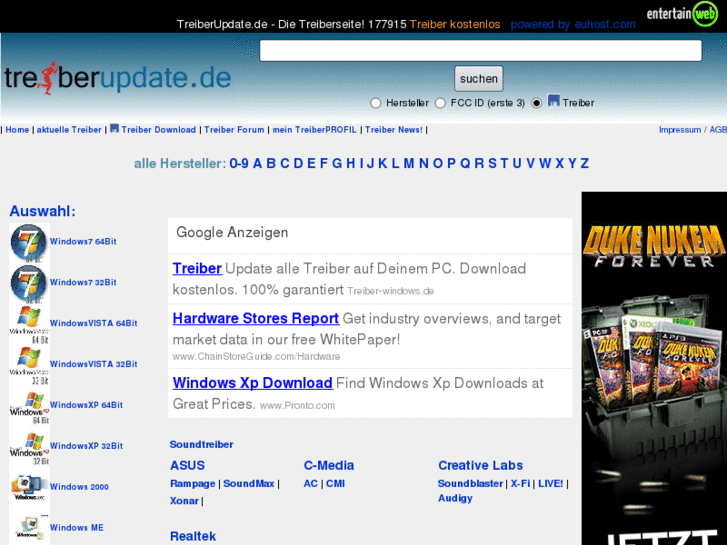Open the WindowsVISTA 32Bit text link
Image resolution: width=727 pixels, height=545 pixels.
tap(94, 364)
